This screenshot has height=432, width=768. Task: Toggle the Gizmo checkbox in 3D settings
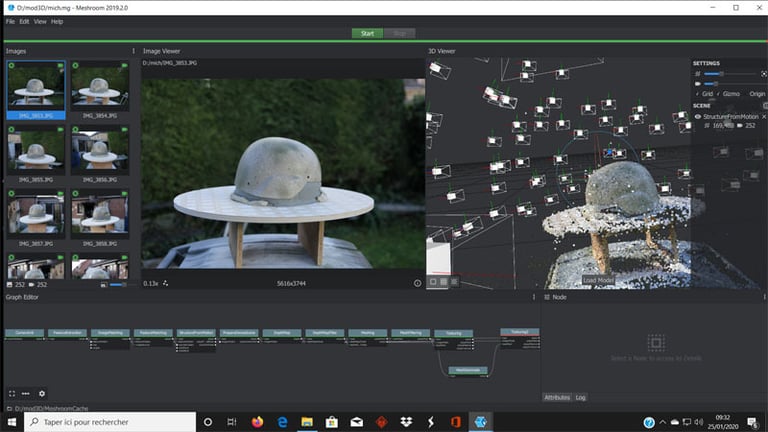(724, 94)
